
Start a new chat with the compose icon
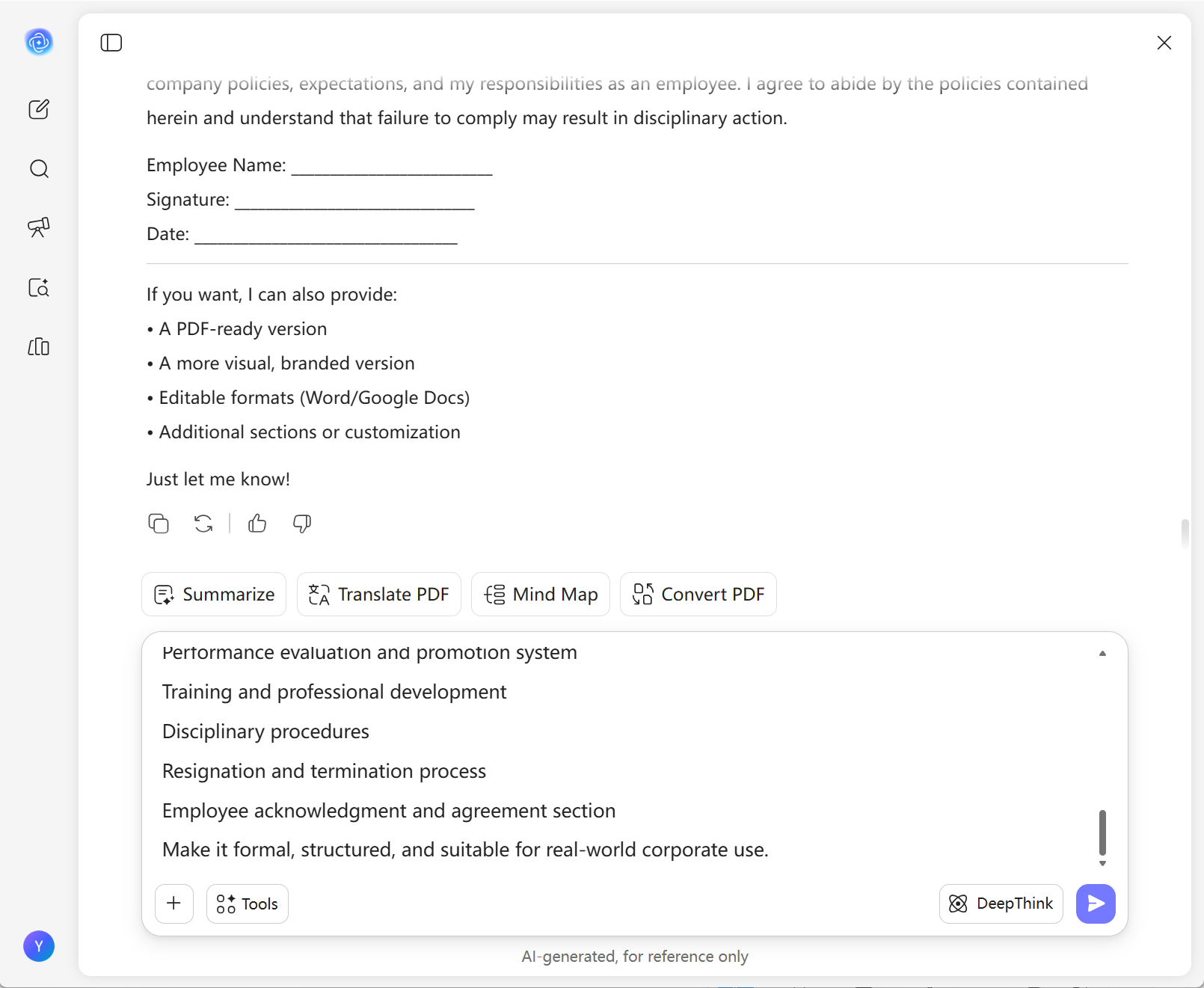click(x=39, y=109)
